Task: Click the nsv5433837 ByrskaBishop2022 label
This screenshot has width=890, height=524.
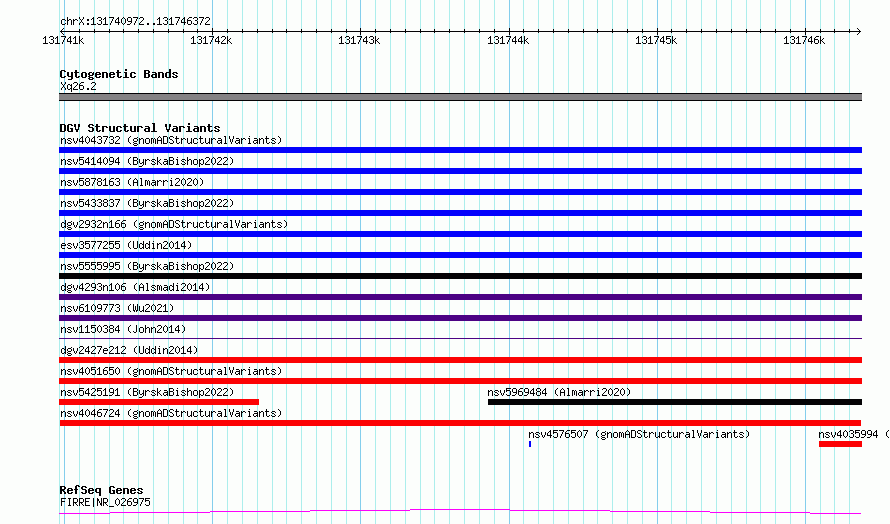Action: click(147, 203)
